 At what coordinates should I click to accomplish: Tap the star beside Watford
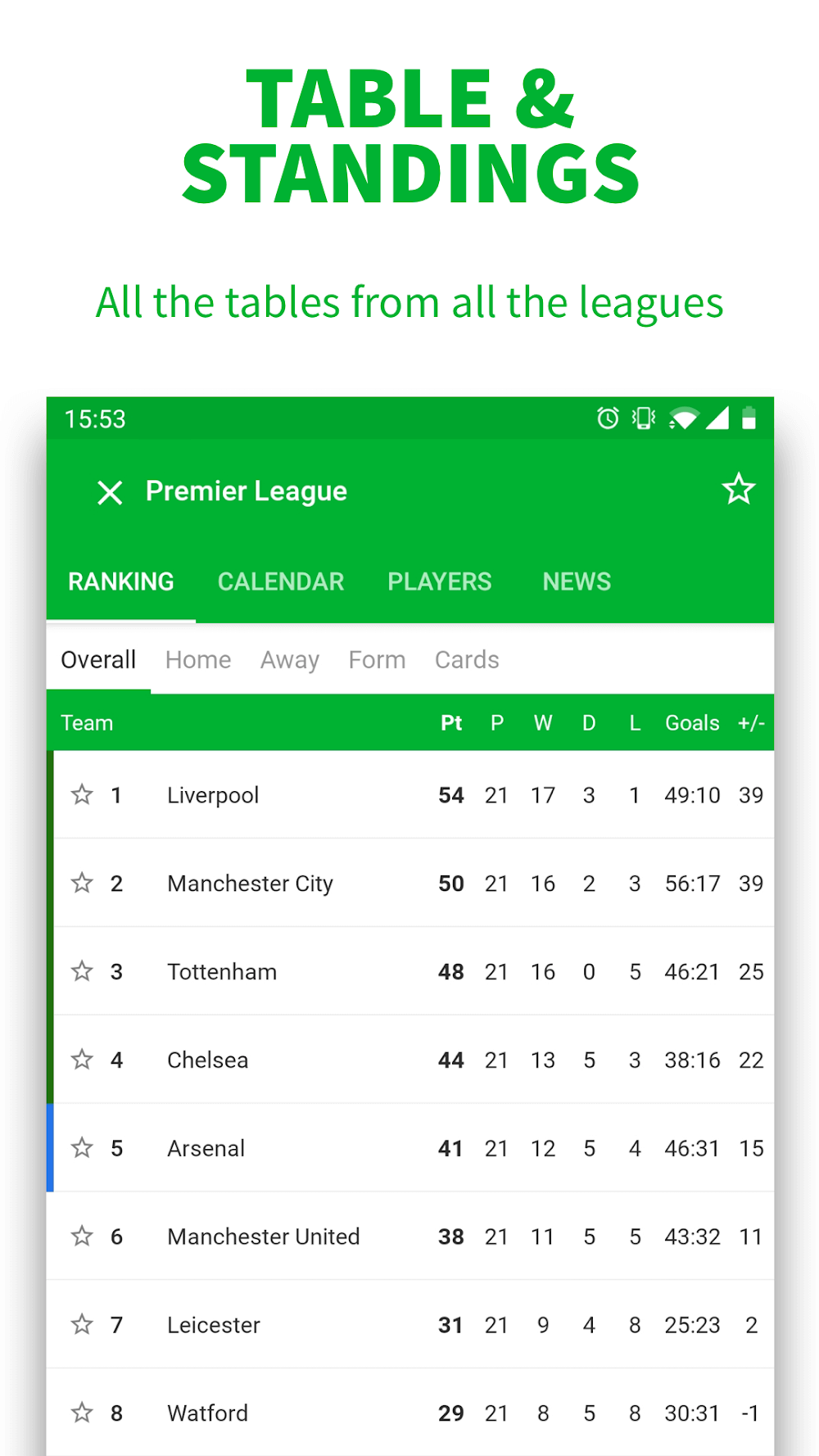click(x=82, y=1413)
